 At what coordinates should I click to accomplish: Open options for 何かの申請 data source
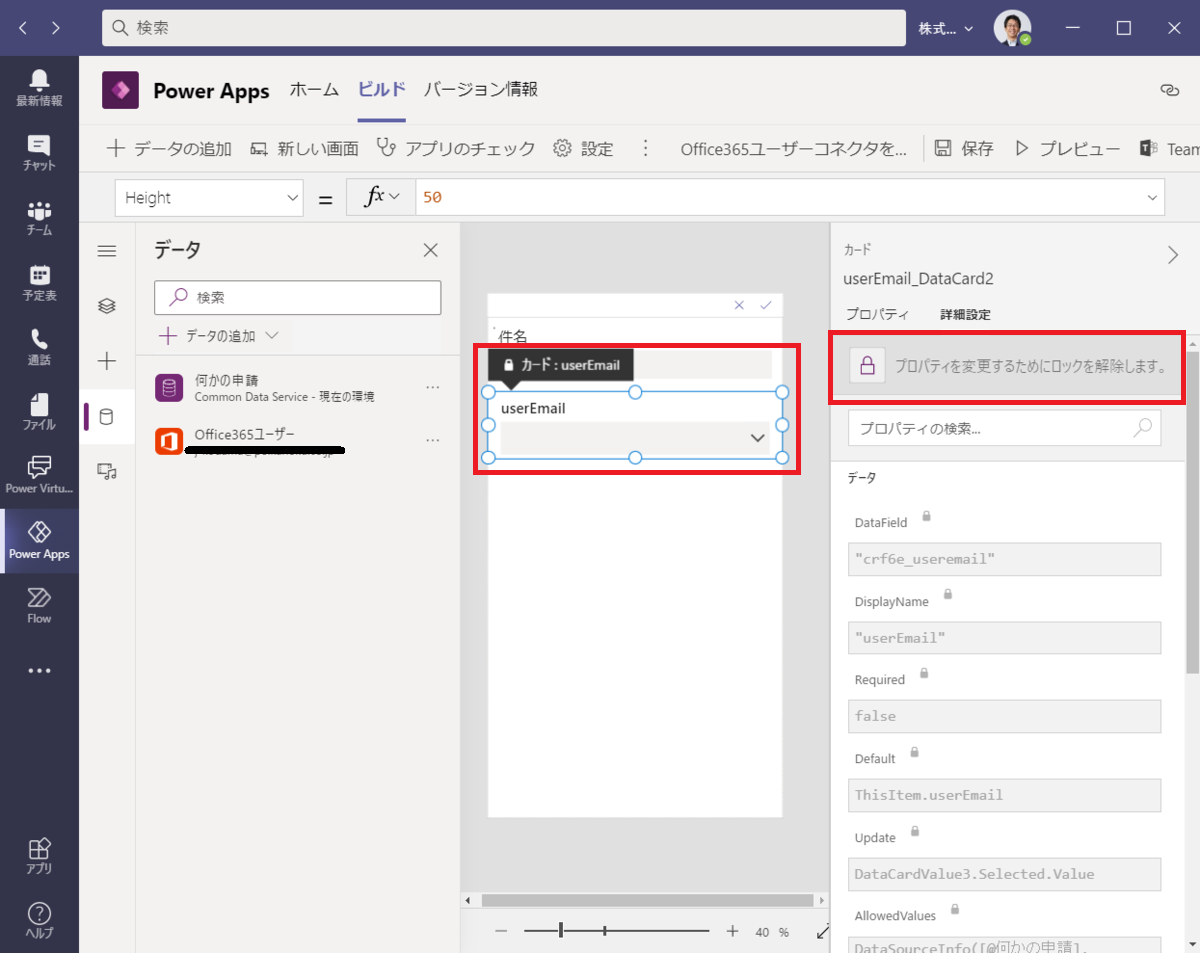[x=433, y=387]
